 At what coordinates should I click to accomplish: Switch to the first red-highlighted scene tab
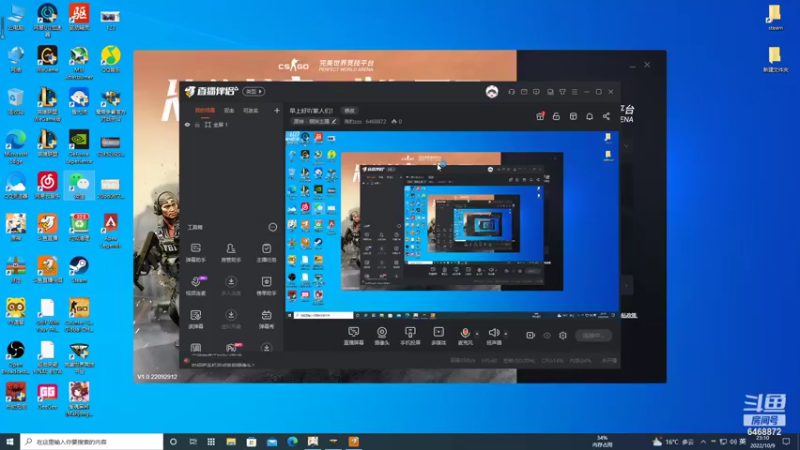[205, 110]
